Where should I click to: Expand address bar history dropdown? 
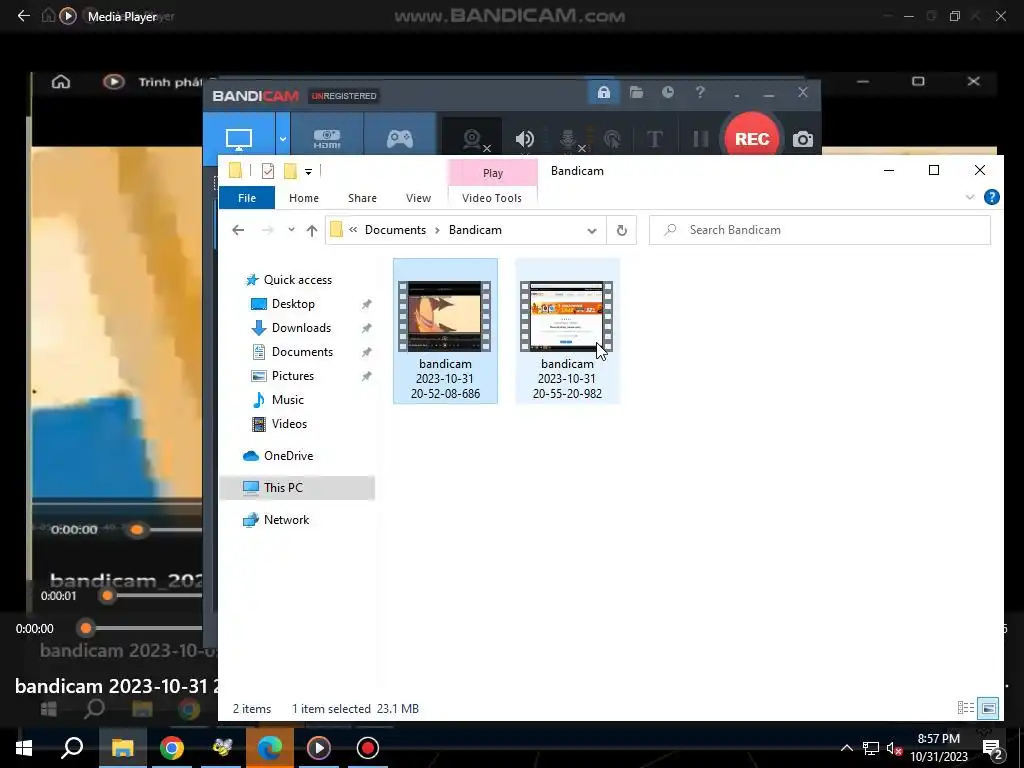[592, 231]
